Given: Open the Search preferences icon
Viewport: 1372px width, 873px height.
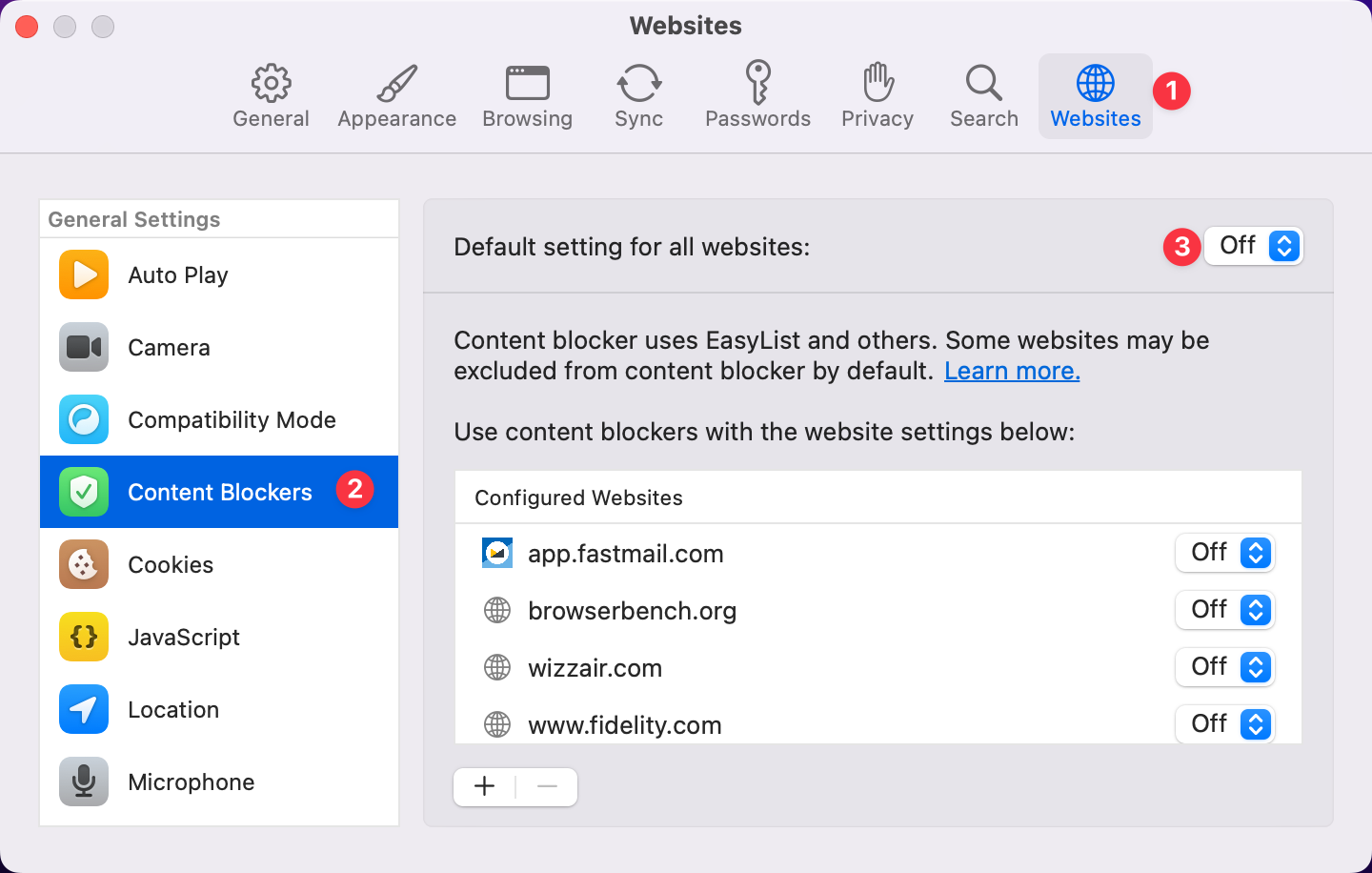Looking at the screenshot, I should [x=983, y=94].
